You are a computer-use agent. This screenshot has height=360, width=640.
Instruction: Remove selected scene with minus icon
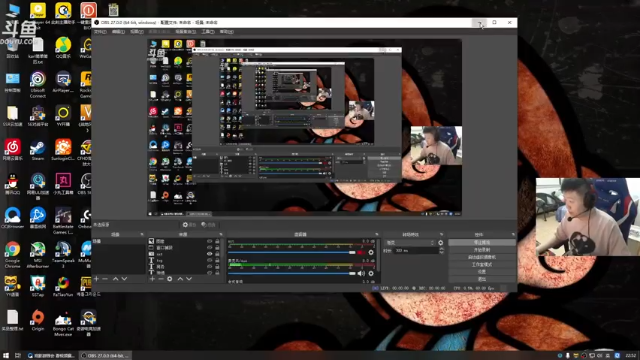[x=105, y=279]
